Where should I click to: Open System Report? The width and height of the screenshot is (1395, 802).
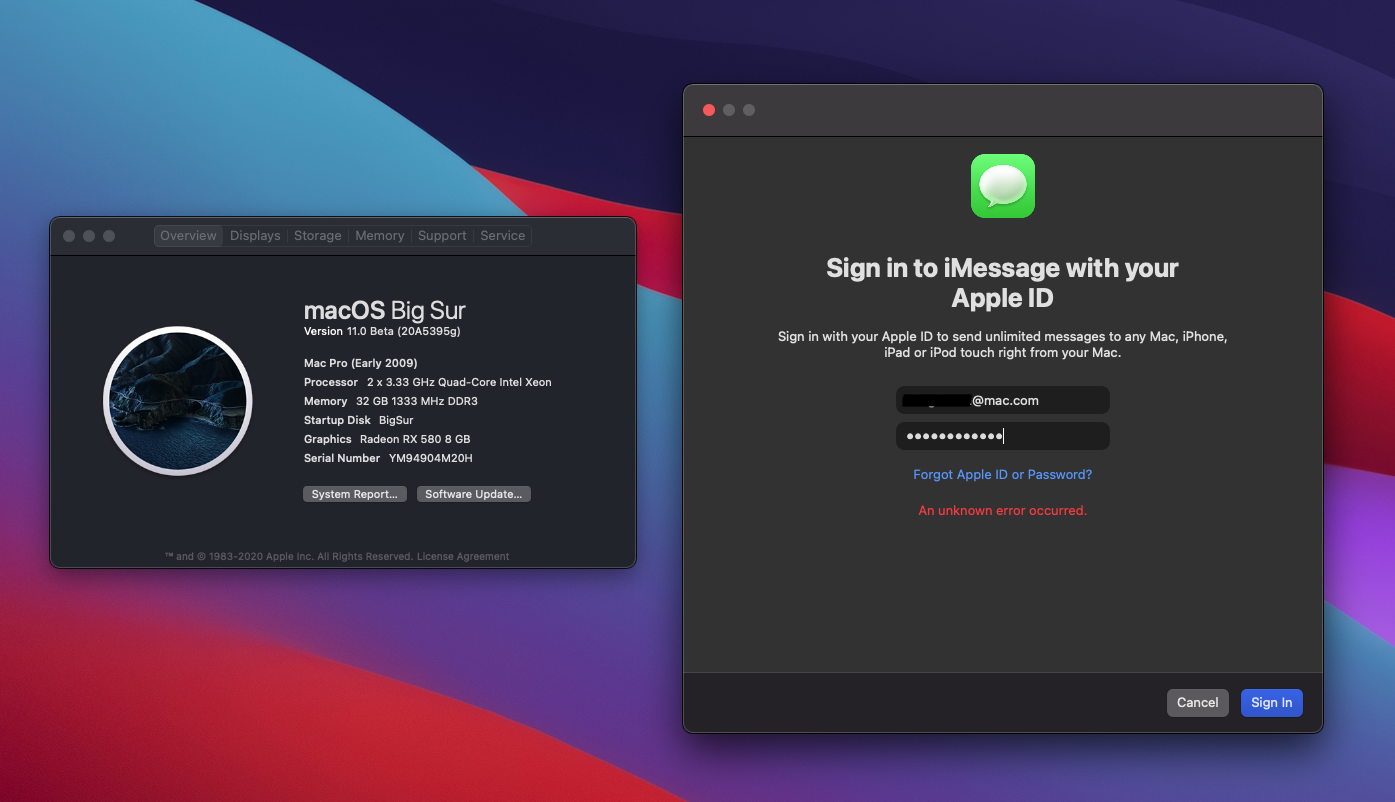point(354,494)
